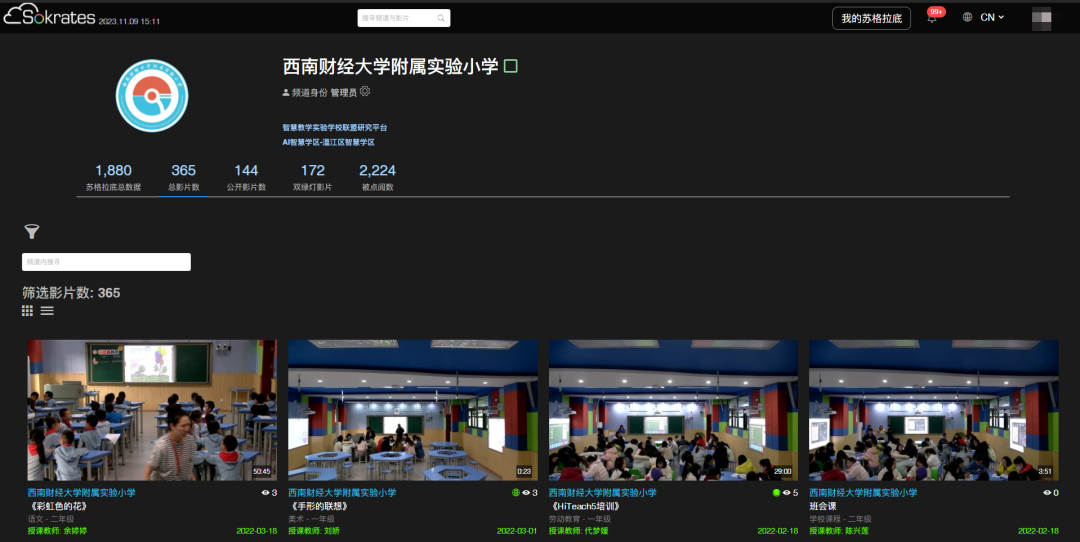Screen dimensions: 1080x542
Task: Click the green dot on HiTeach5培训 video
Action: pyautogui.click(x=776, y=493)
